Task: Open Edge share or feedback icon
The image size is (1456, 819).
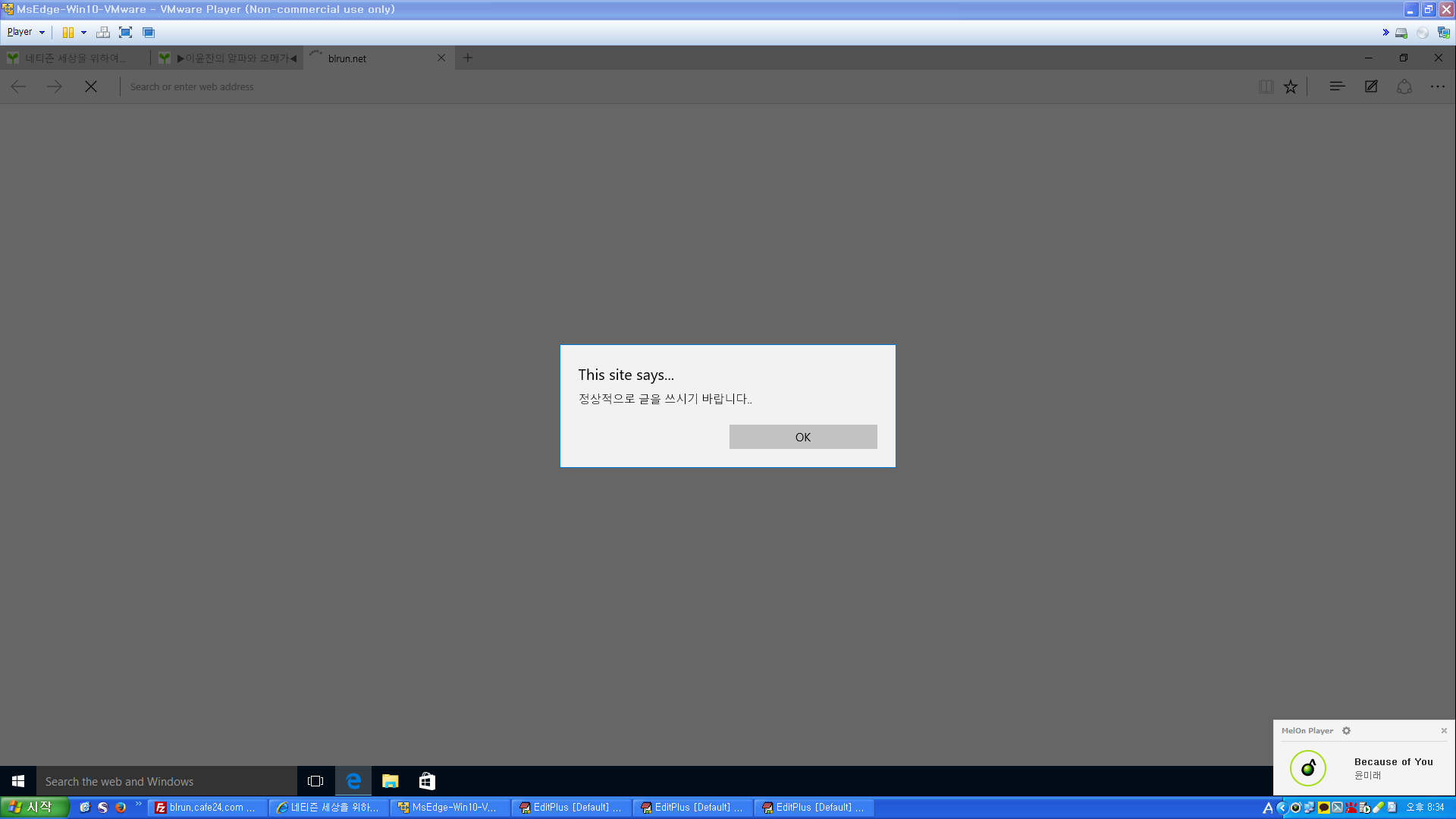Action: [x=1404, y=86]
